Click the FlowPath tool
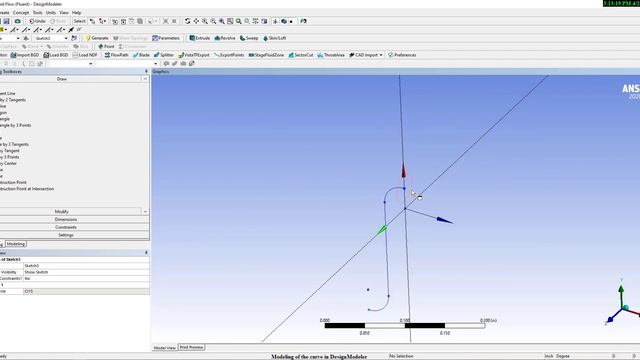Screen dimensions: 640x360 point(117,55)
